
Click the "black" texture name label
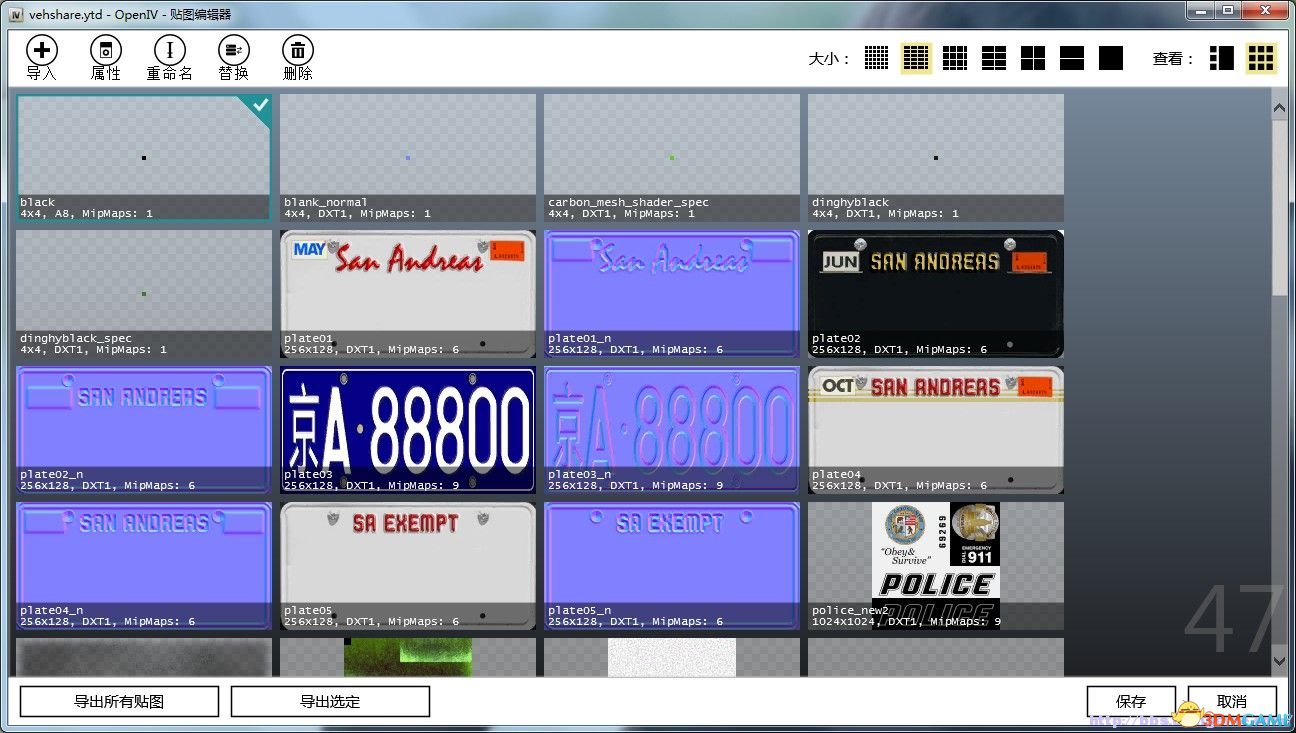coord(38,202)
